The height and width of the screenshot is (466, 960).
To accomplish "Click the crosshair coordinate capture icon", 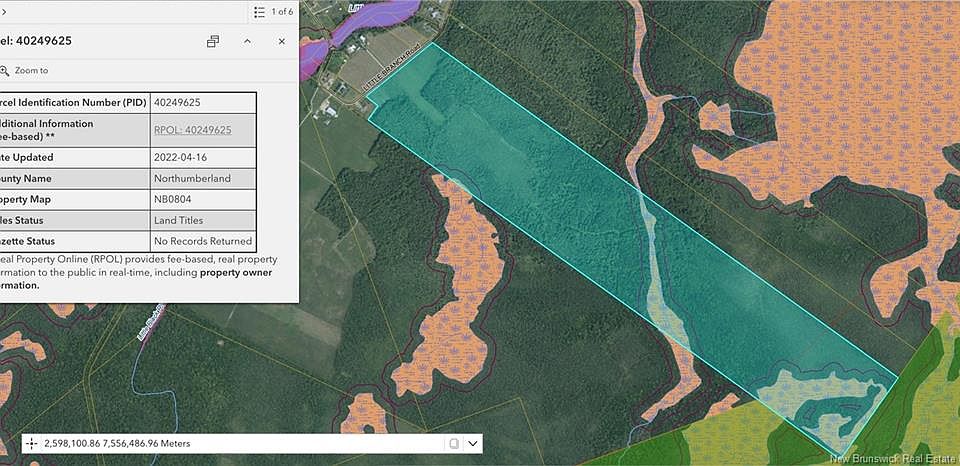I will 31,443.
